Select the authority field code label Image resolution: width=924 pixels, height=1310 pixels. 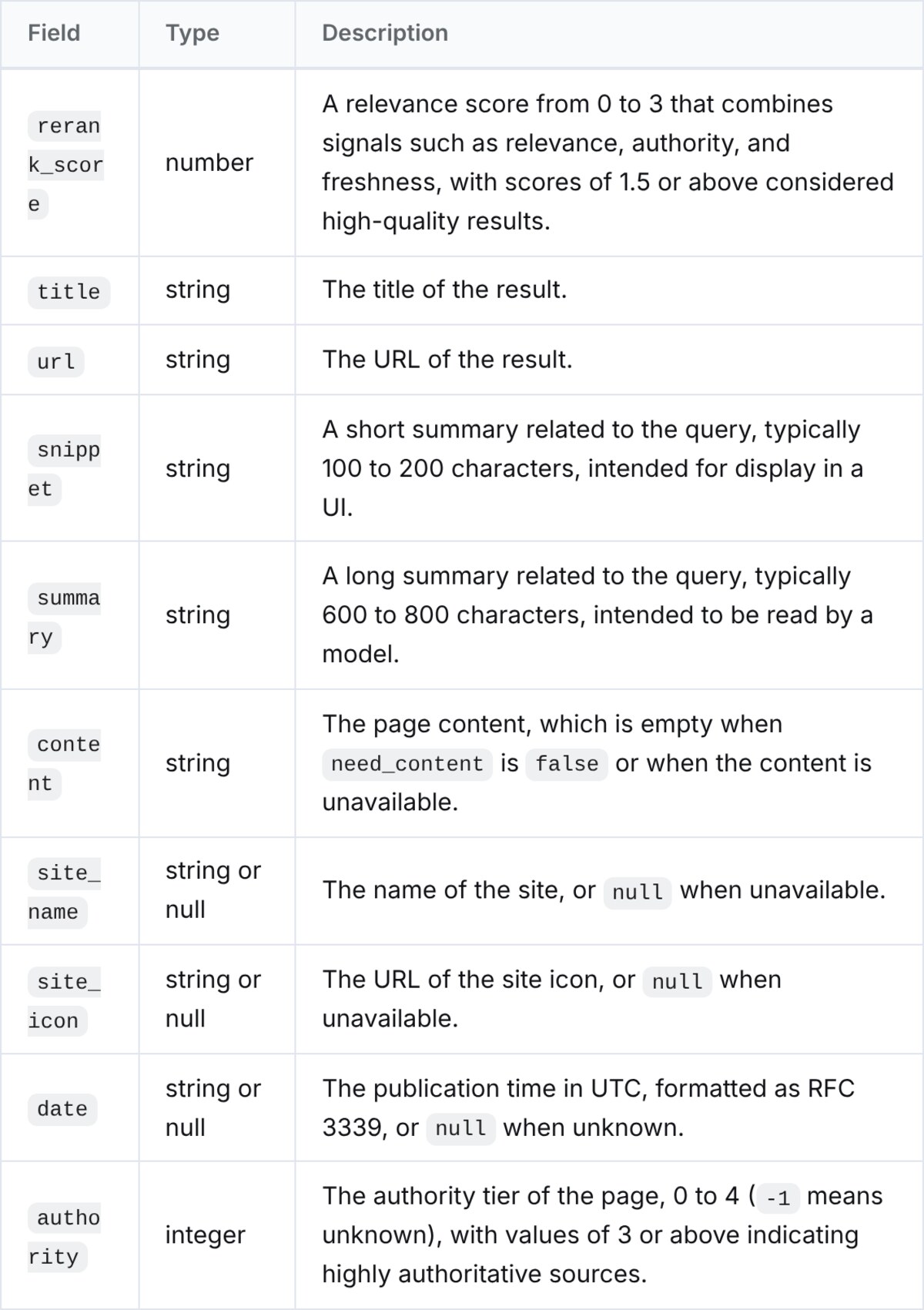pyautogui.click(x=65, y=1237)
